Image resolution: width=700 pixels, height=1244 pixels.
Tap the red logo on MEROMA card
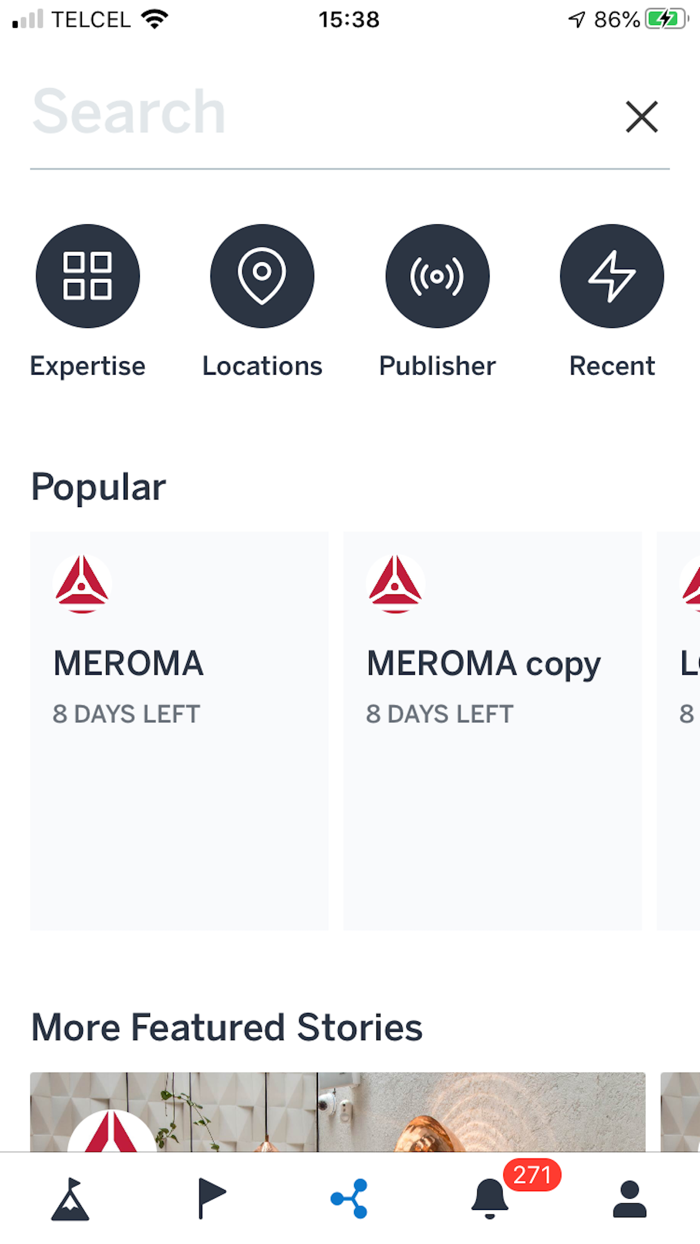pyautogui.click(x=82, y=585)
